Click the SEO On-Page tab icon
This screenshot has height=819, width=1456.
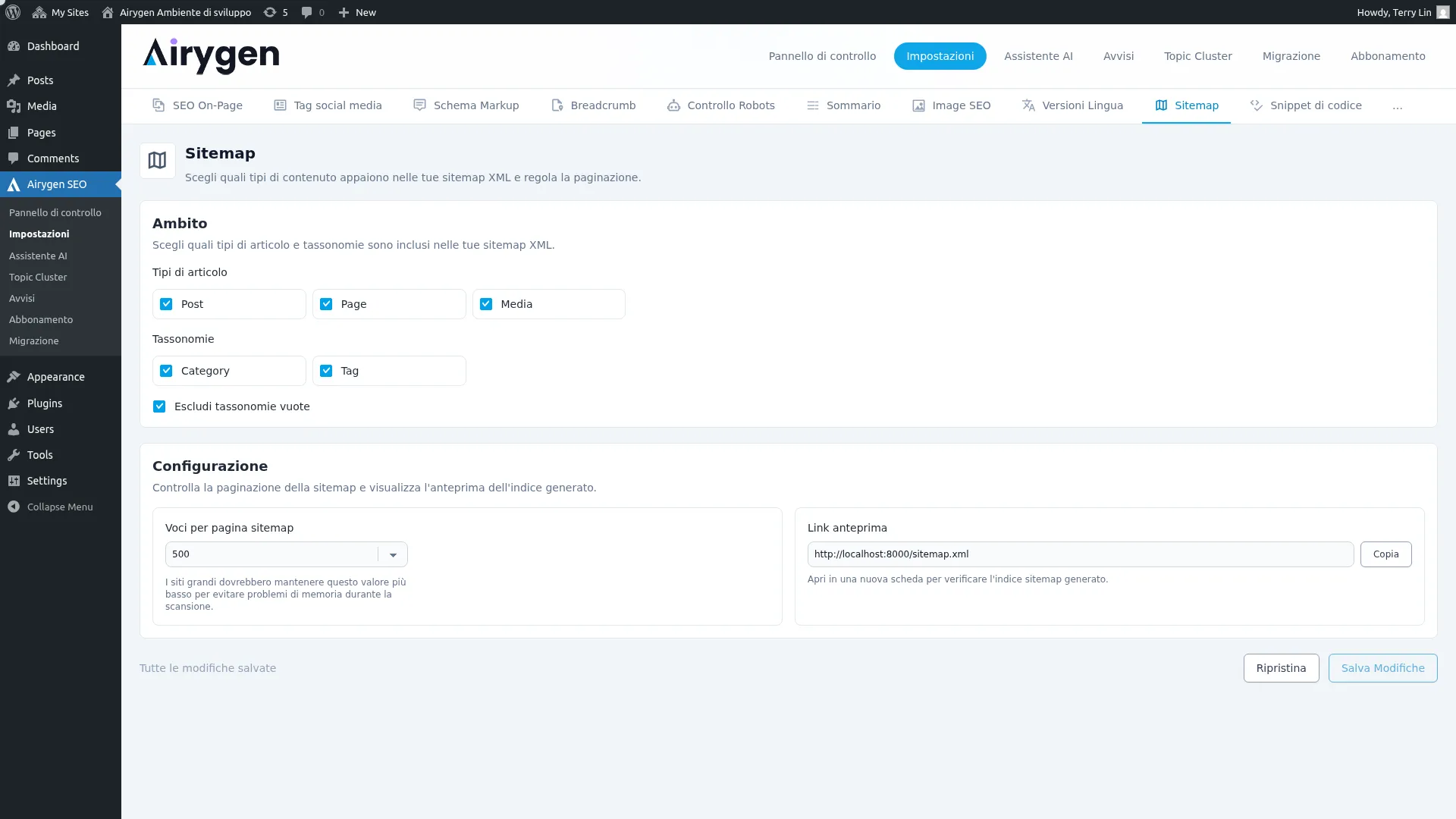(x=158, y=105)
